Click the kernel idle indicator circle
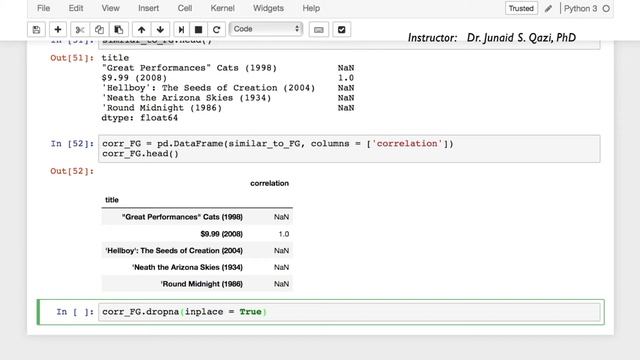This screenshot has width=640, height=360. pos(606,8)
